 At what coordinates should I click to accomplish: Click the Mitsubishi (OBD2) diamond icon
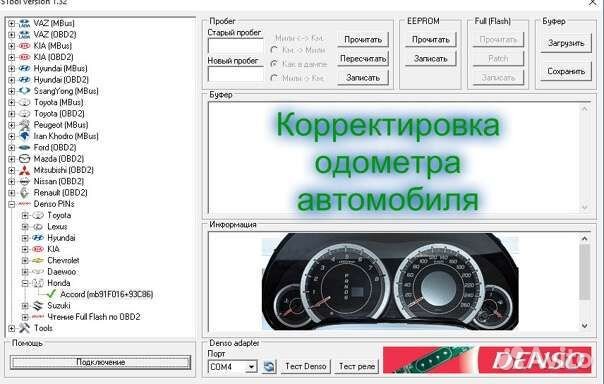pos(24,170)
